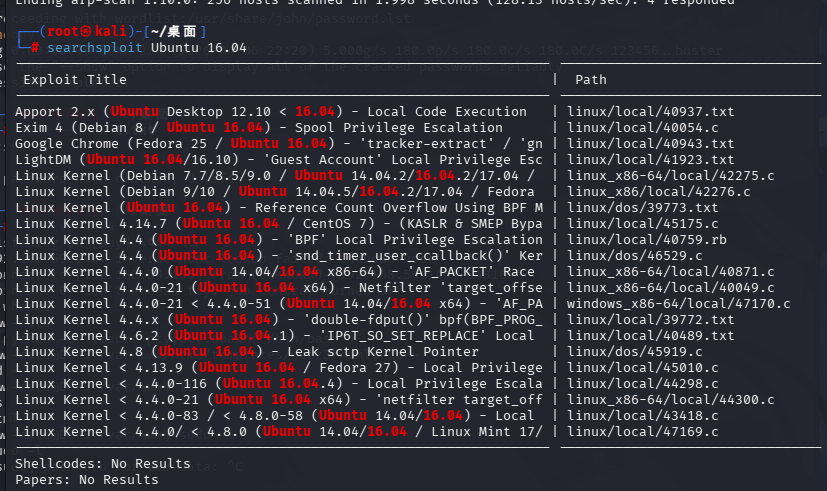Click path linux/local/47169.c
Image resolution: width=827 pixels, height=491 pixels.
pyautogui.click(x=642, y=432)
